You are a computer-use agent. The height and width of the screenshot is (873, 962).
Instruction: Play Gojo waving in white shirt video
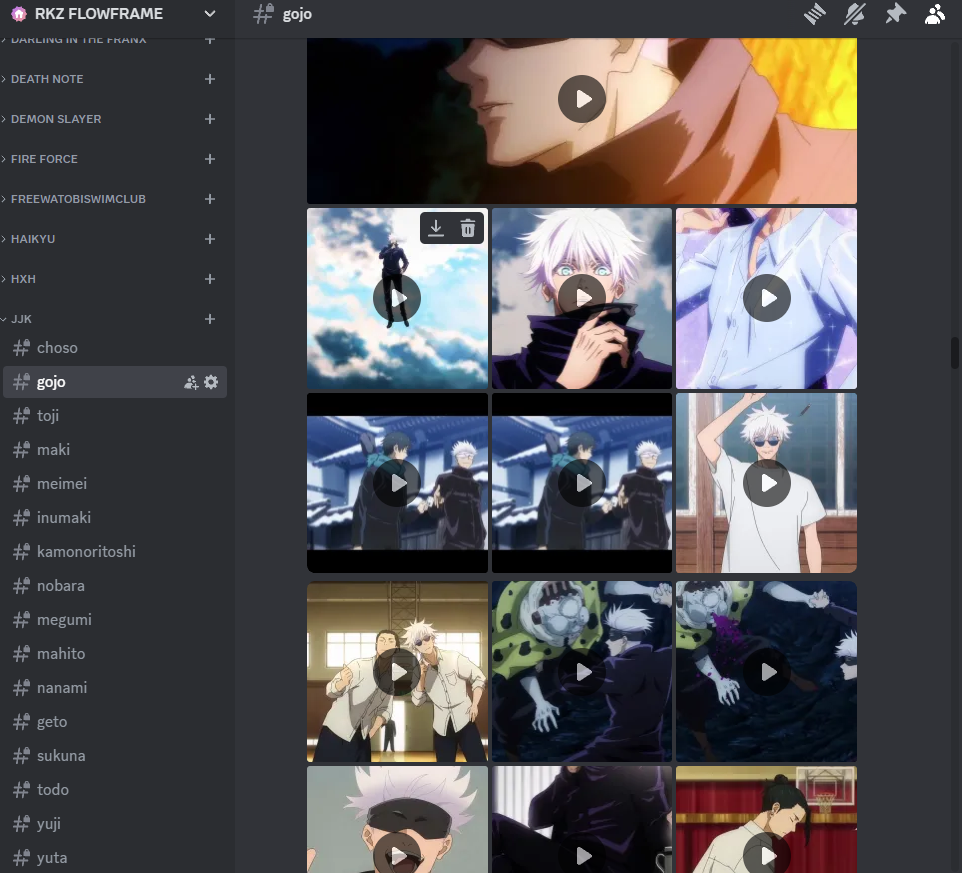click(767, 483)
